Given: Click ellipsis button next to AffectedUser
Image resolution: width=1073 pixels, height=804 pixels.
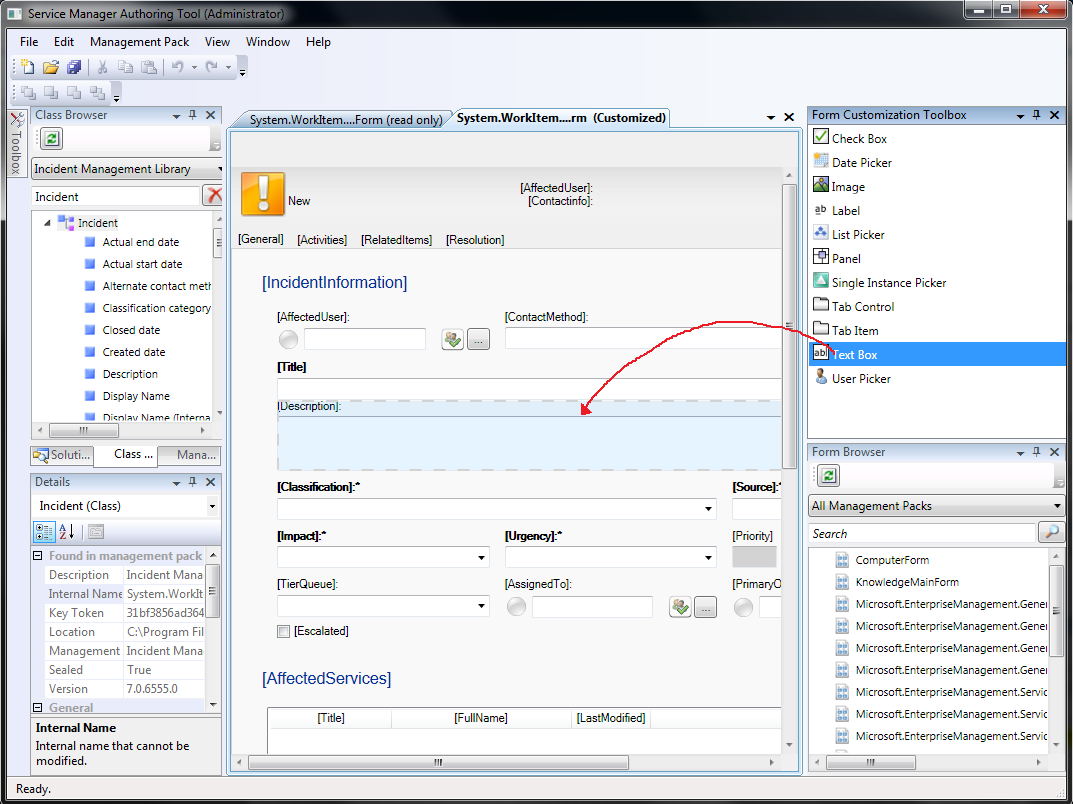Looking at the screenshot, I should pos(478,339).
